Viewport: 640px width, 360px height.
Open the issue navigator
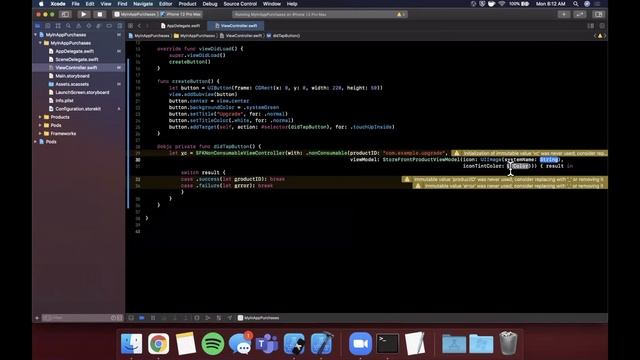(78, 26)
